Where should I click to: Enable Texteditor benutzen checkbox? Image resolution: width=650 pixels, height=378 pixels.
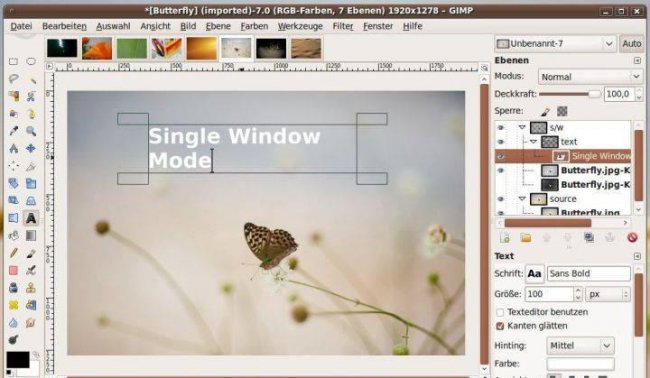point(500,312)
